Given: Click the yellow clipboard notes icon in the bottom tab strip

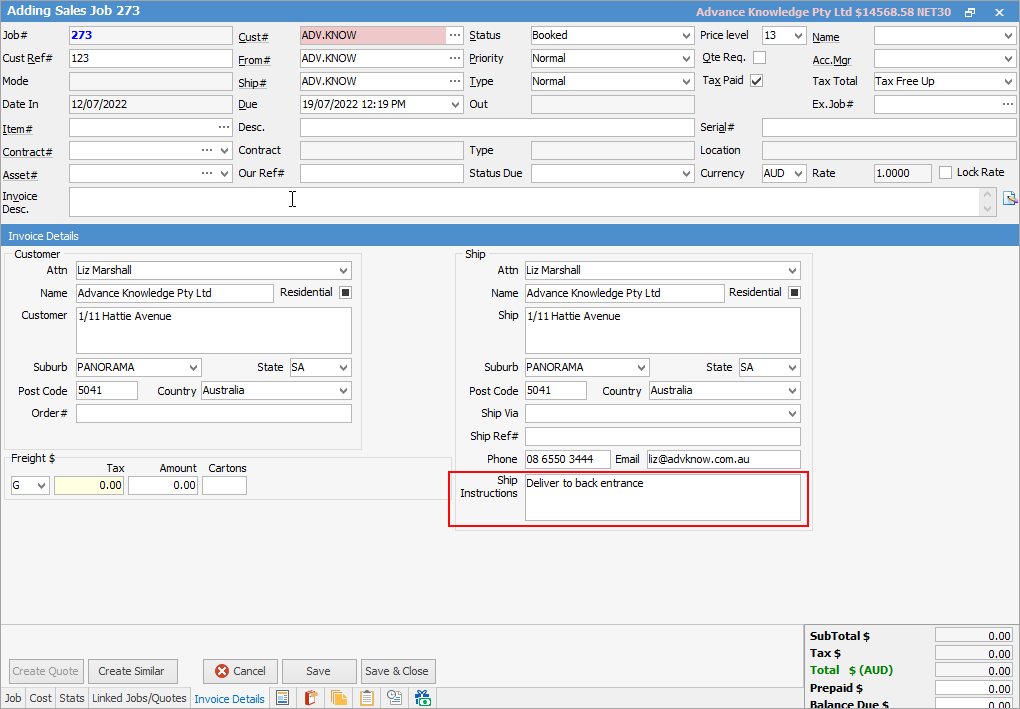Looking at the screenshot, I should [367, 698].
